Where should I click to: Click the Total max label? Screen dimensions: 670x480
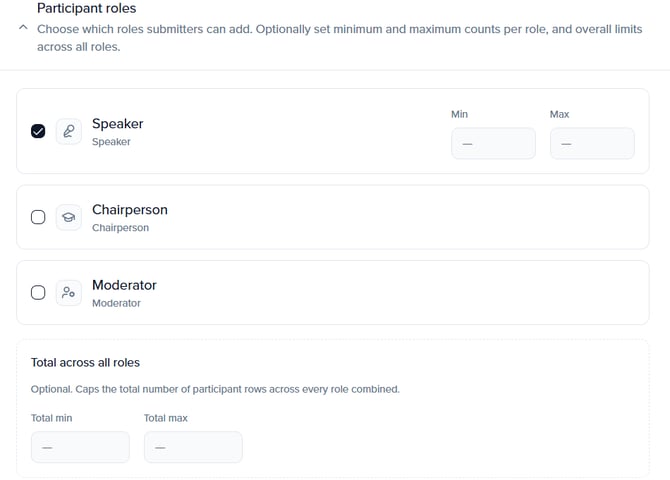(x=165, y=418)
